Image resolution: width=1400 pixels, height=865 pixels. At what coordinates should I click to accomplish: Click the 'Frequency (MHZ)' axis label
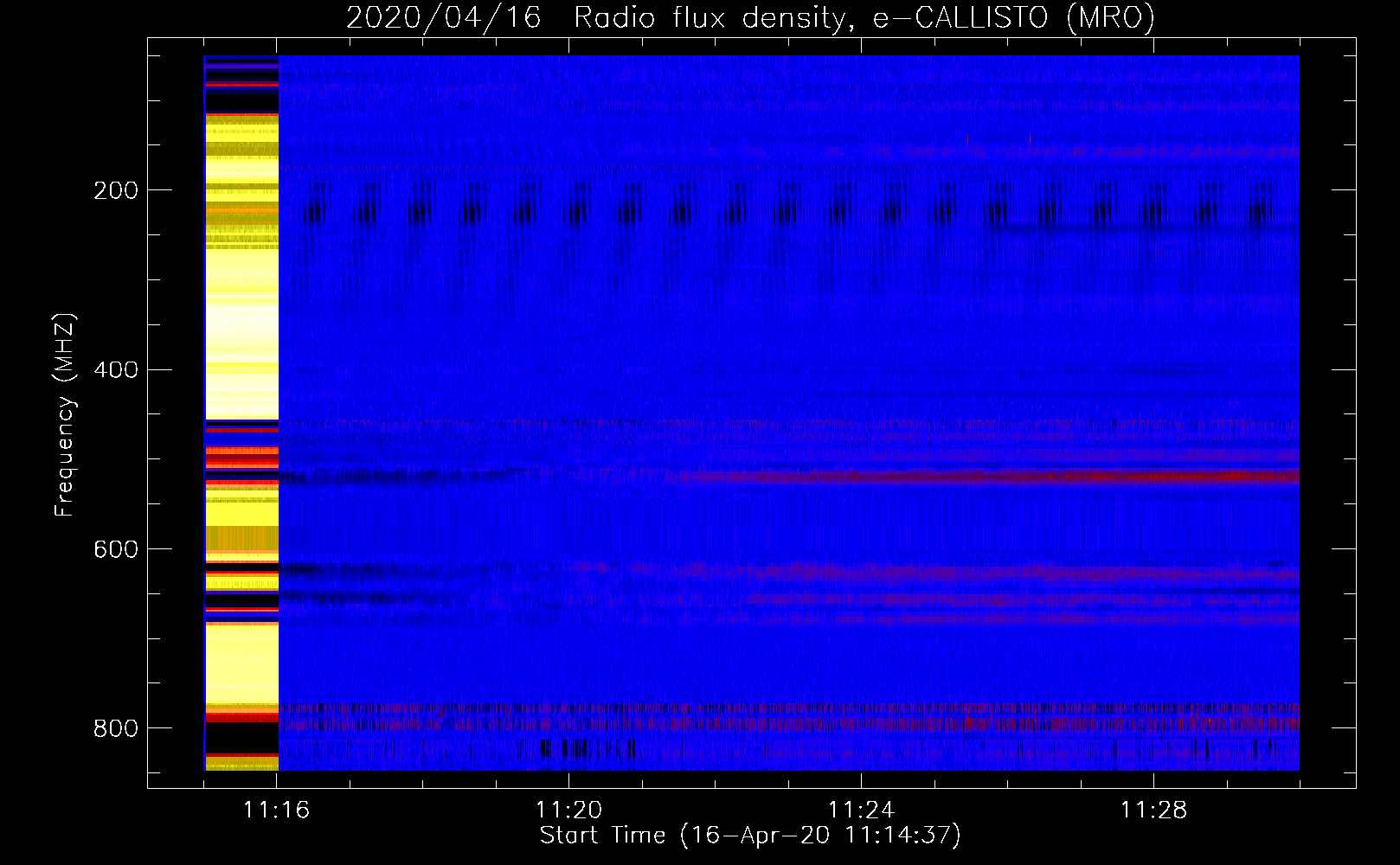65,414
